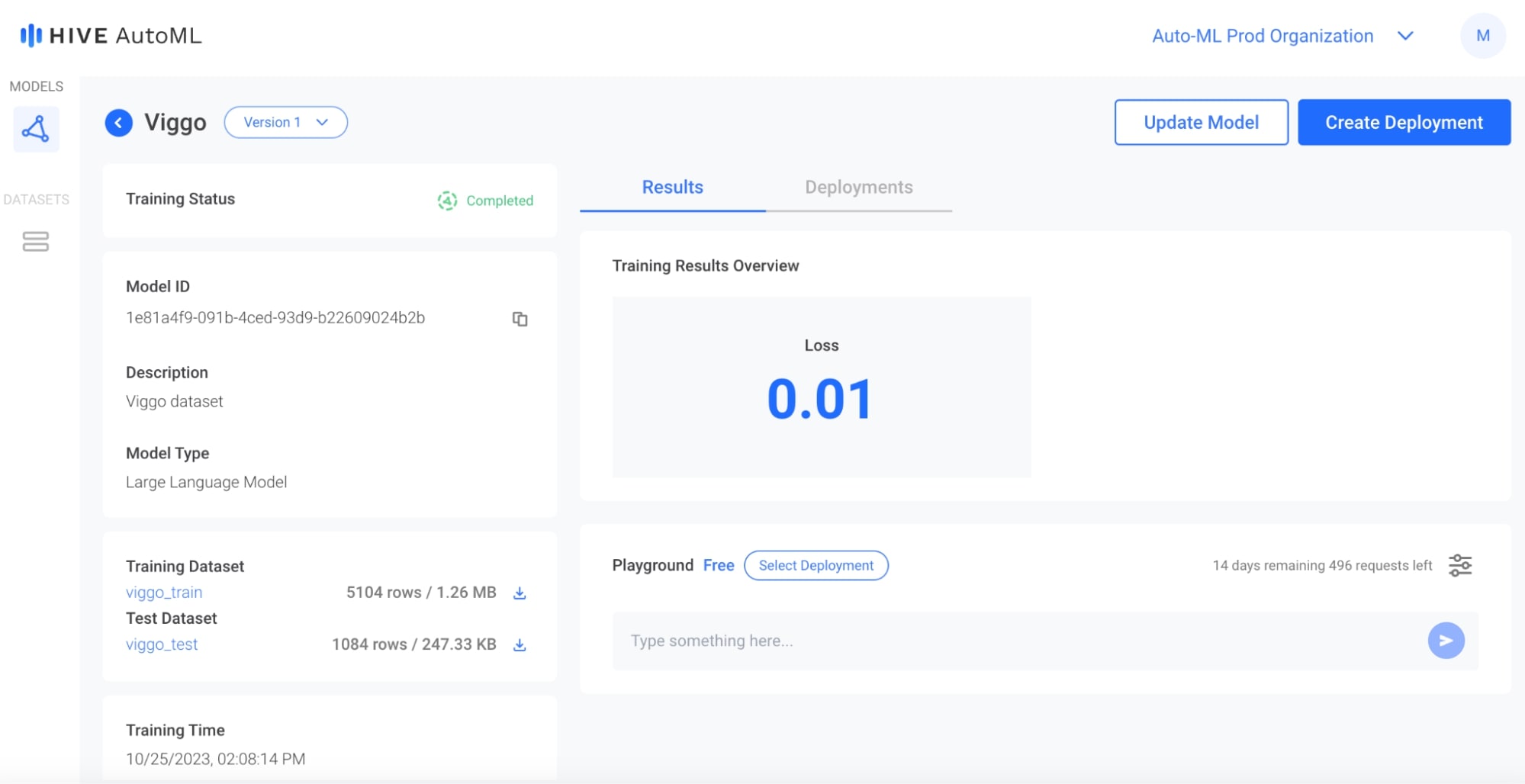Image resolution: width=1525 pixels, height=784 pixels.
Task: Open the Datasets section from sidebar
Action: pos(36,243)
